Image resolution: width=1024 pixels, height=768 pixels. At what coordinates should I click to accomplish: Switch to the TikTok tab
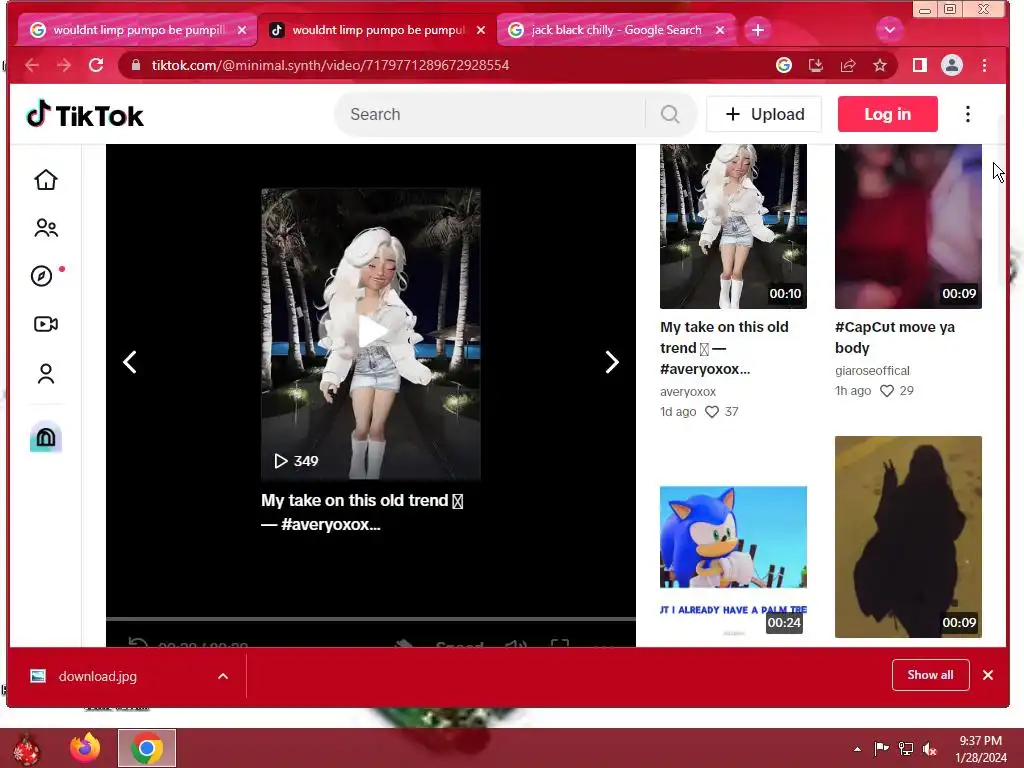pos(377,30)
